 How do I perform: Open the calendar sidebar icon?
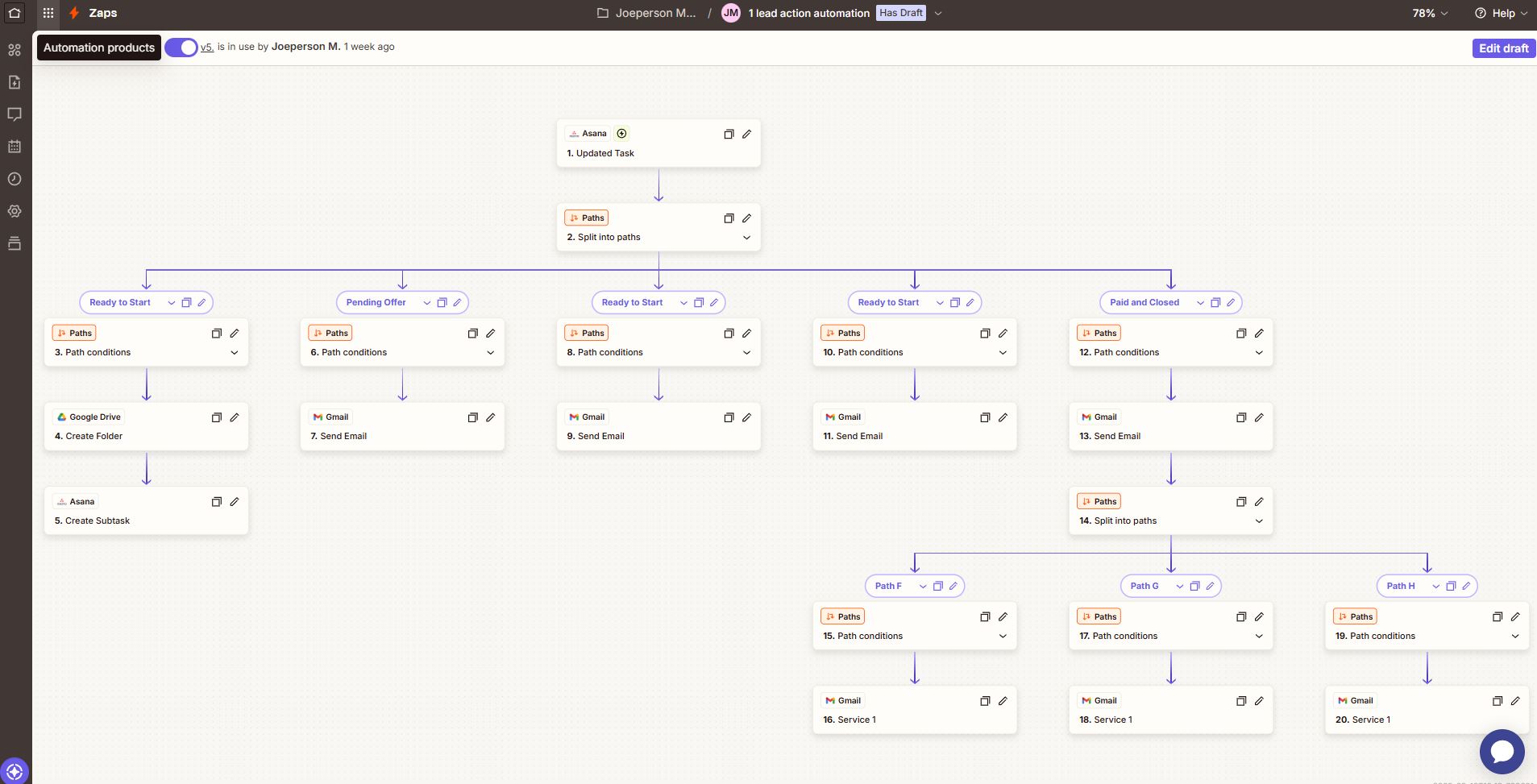[x=15, y=147]
